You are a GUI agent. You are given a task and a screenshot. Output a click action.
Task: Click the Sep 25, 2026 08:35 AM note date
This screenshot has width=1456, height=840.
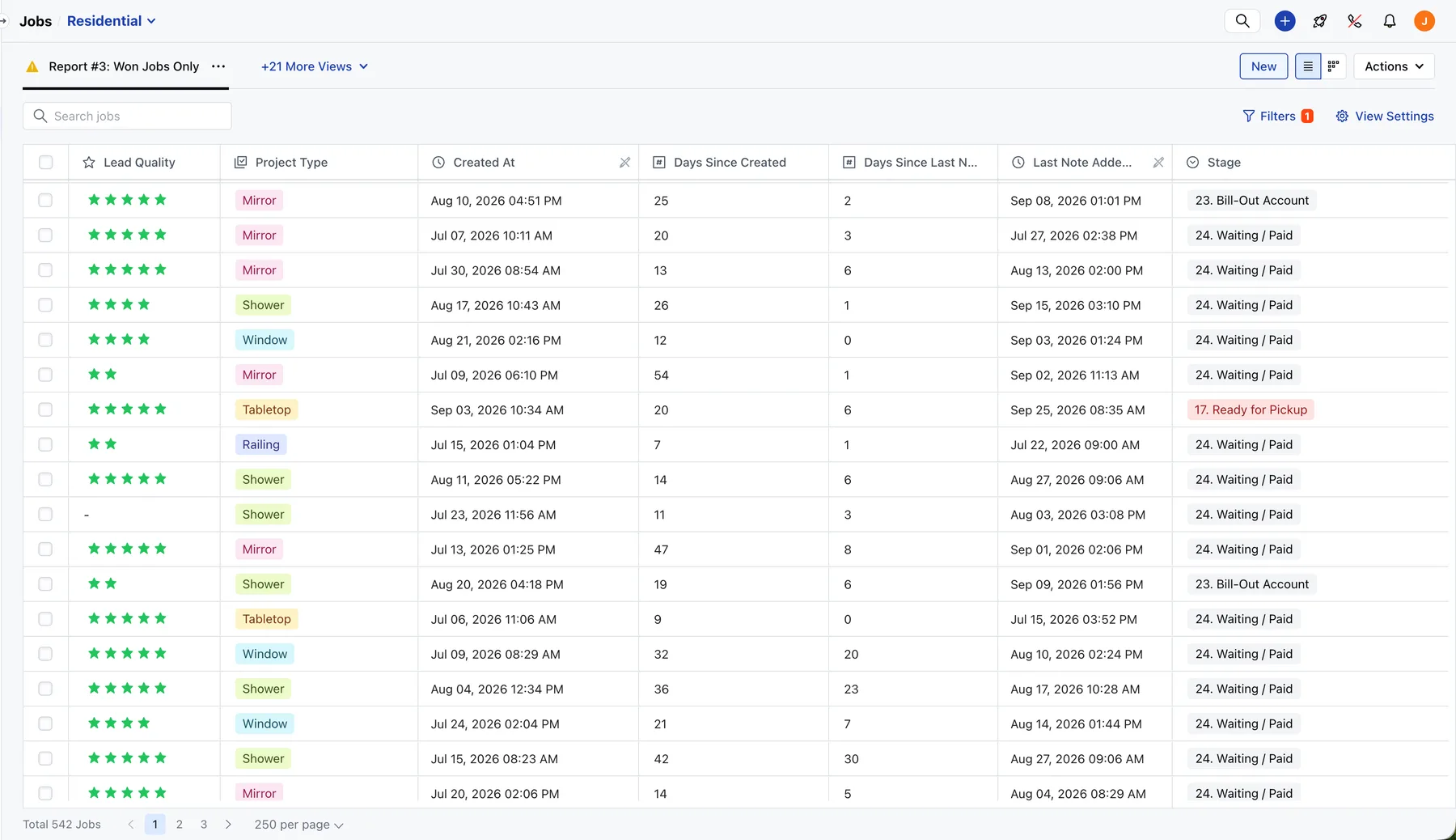[1077, 409]
